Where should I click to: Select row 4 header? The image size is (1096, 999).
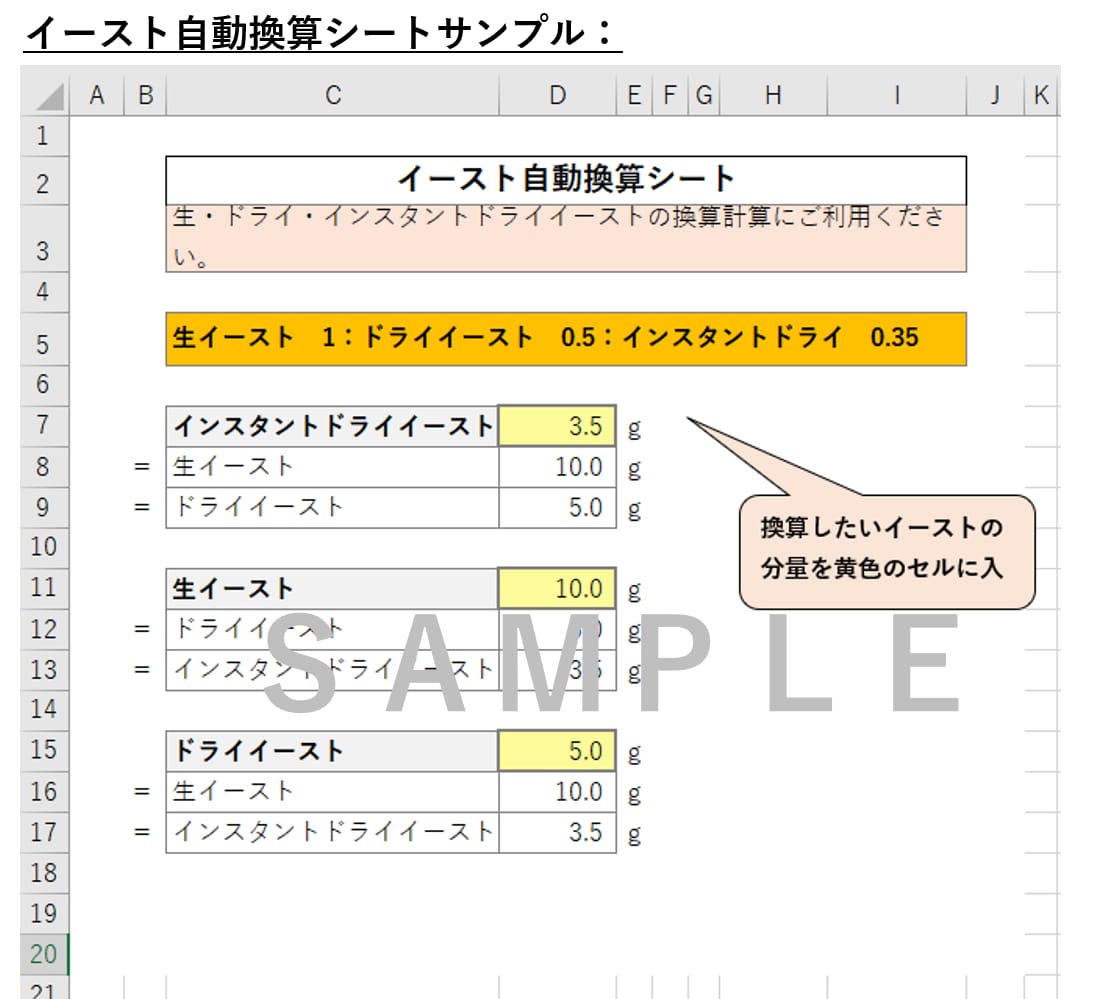44,292
